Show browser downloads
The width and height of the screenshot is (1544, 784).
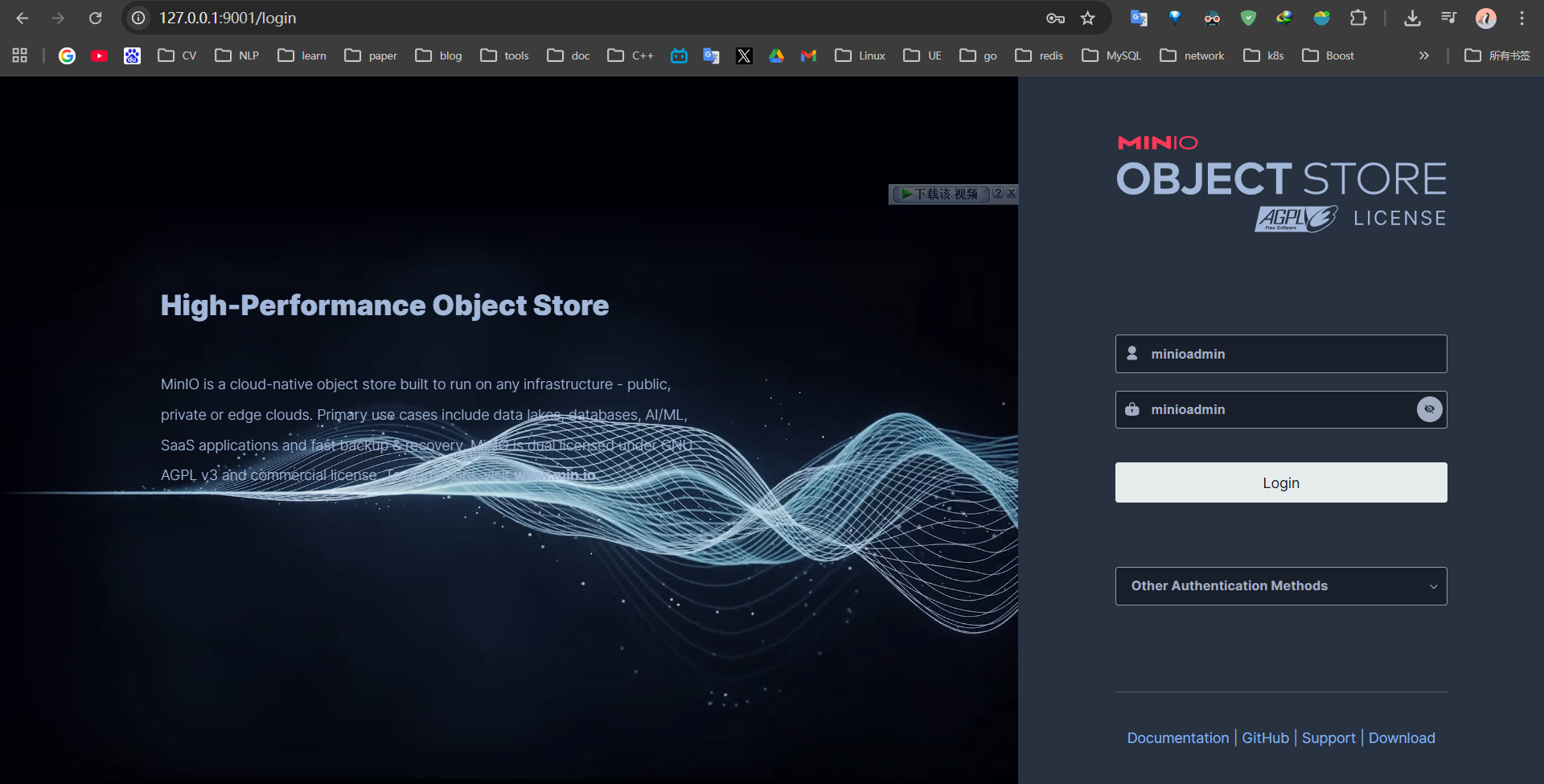1412,18
